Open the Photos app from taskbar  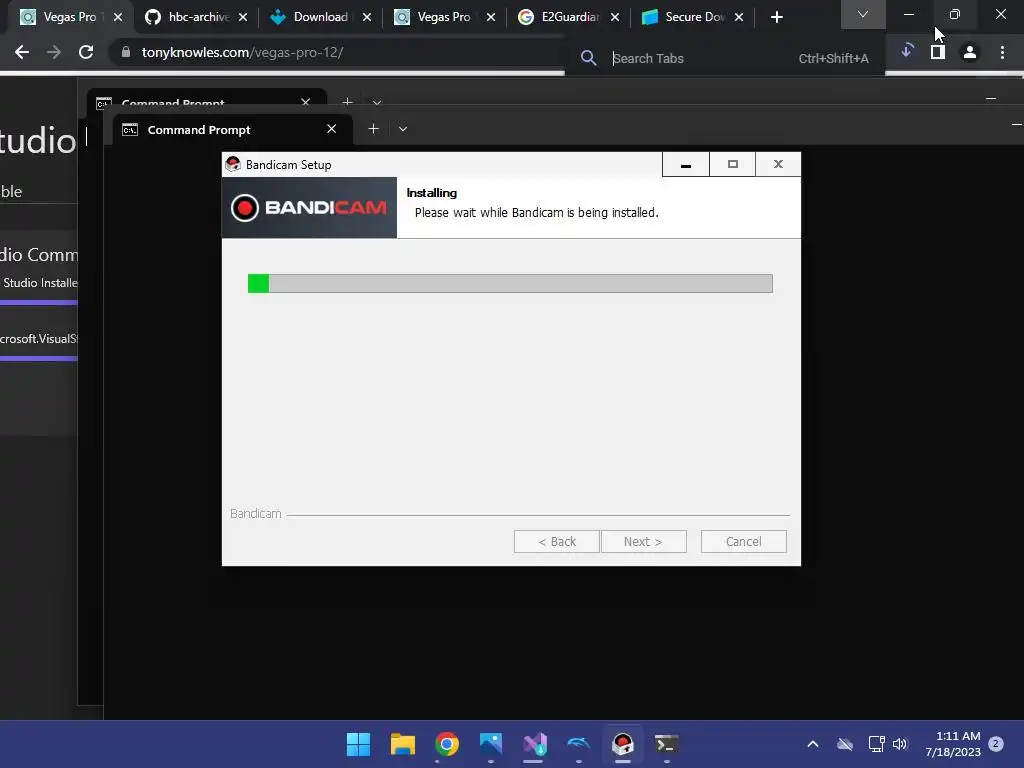[x=490, y=744]
